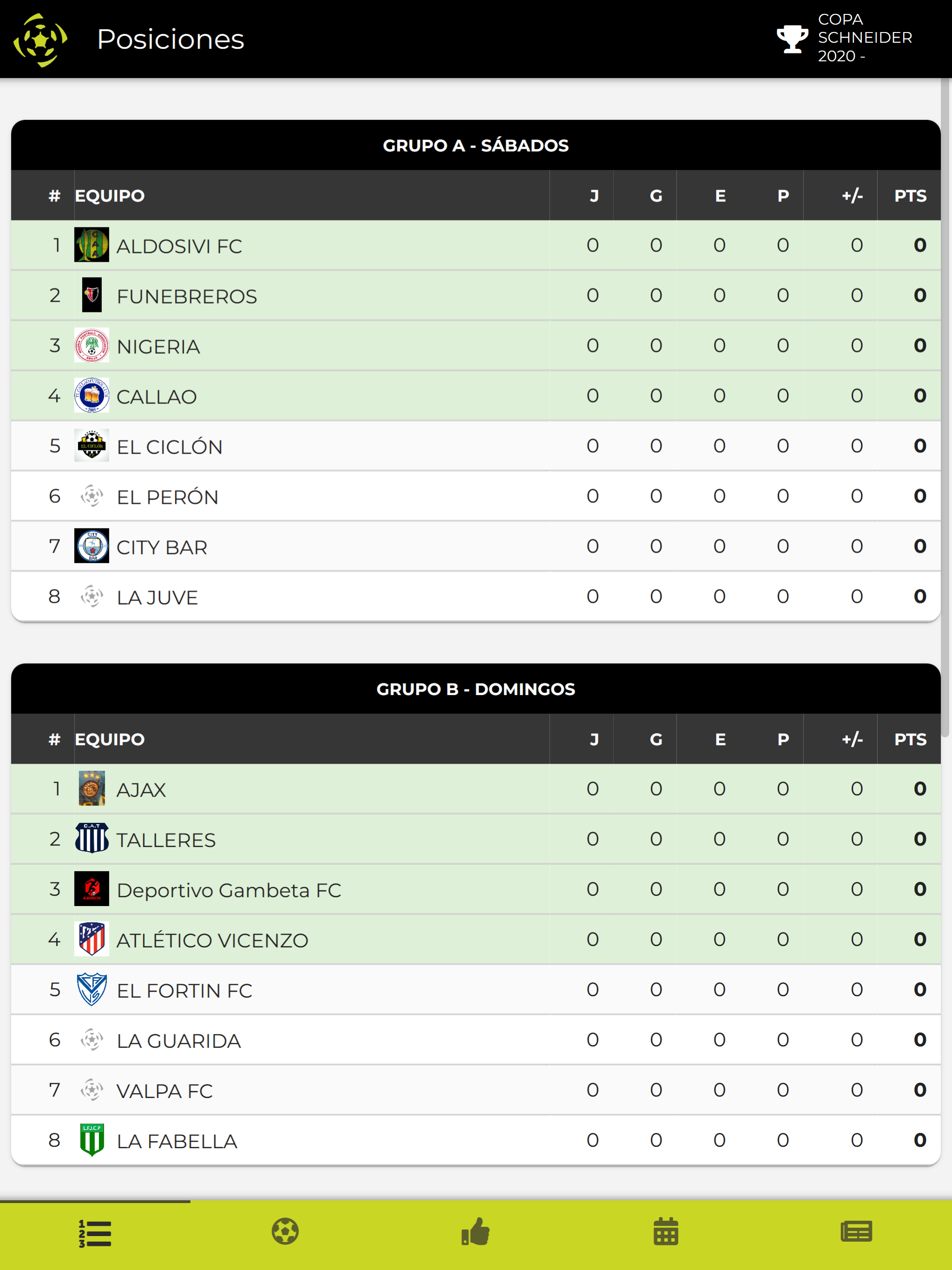The image size is (952, 1270).
Task: Click the Atlético Vicenzo team crest
Action: point(92,939)
